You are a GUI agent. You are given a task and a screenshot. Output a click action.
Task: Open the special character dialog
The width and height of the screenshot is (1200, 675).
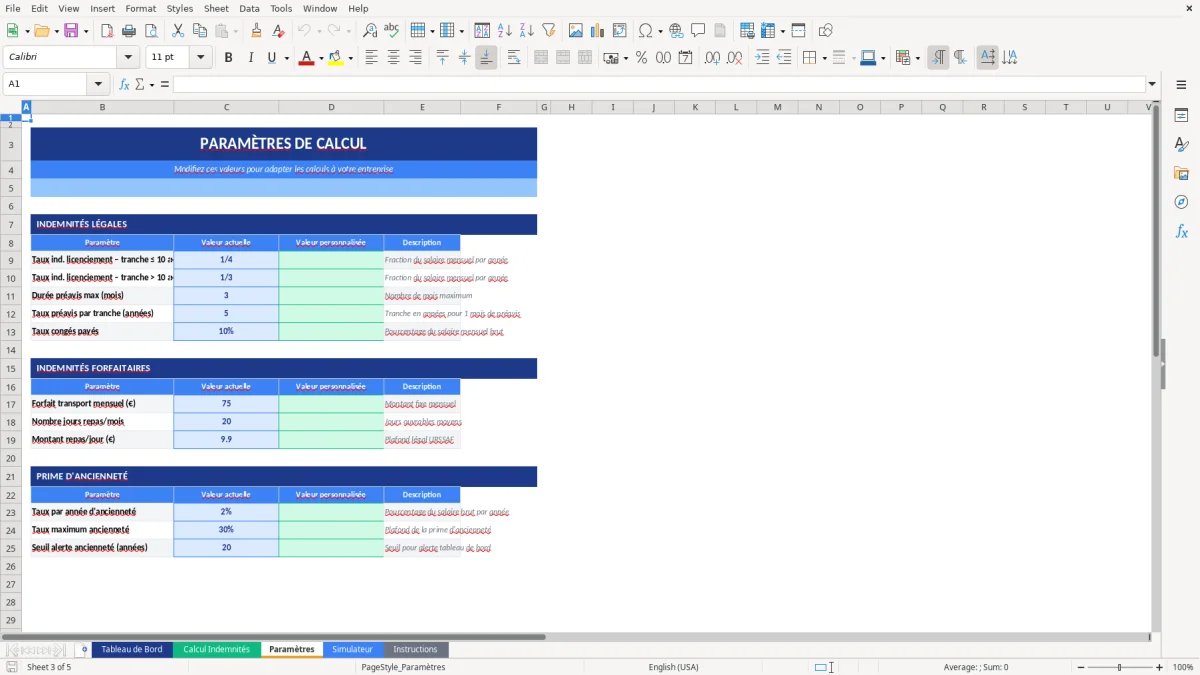pyautogui.click(x=646, y=30)
